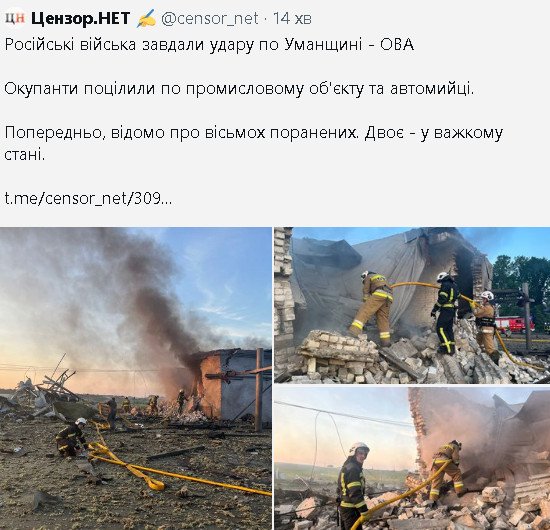Open the large smoke plume photo
The width and height of the screenshot is (550, 530).
(x=136, y=378)
